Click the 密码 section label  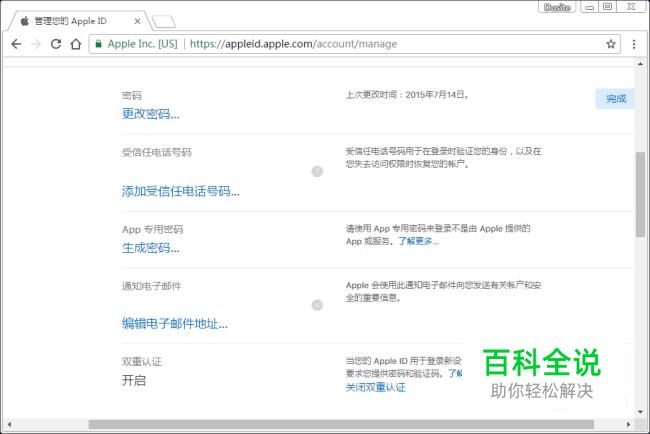click(132, 95)
